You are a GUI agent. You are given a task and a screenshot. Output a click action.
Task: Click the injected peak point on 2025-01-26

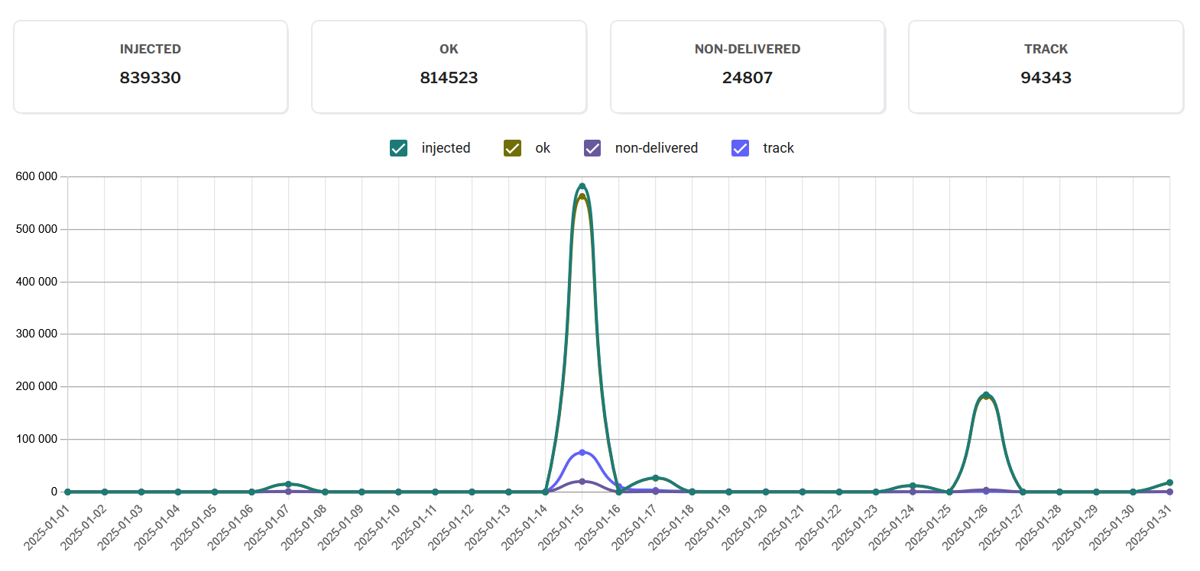point(986,395)
